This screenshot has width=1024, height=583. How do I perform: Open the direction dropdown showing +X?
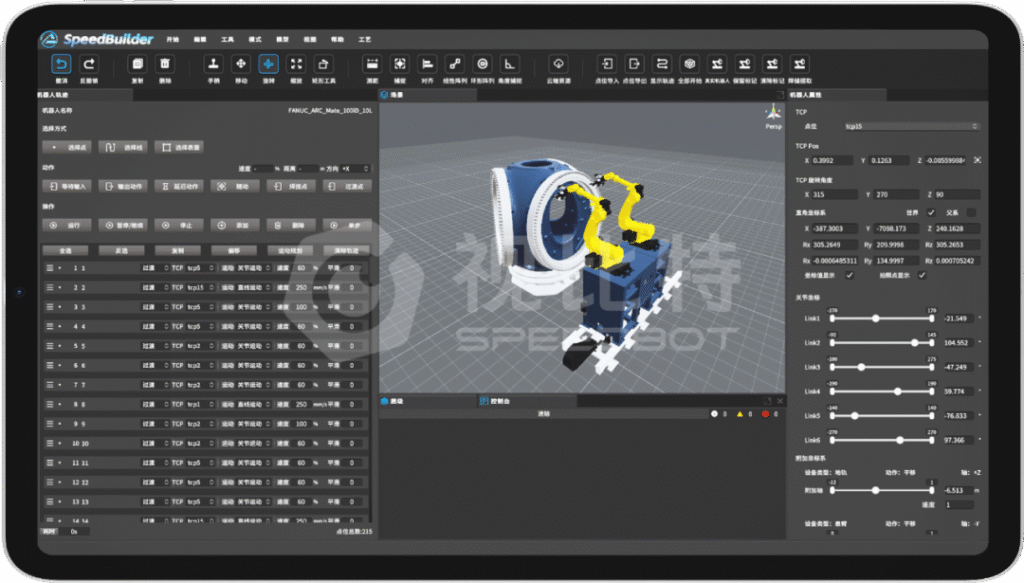click(x=355, y=168)
